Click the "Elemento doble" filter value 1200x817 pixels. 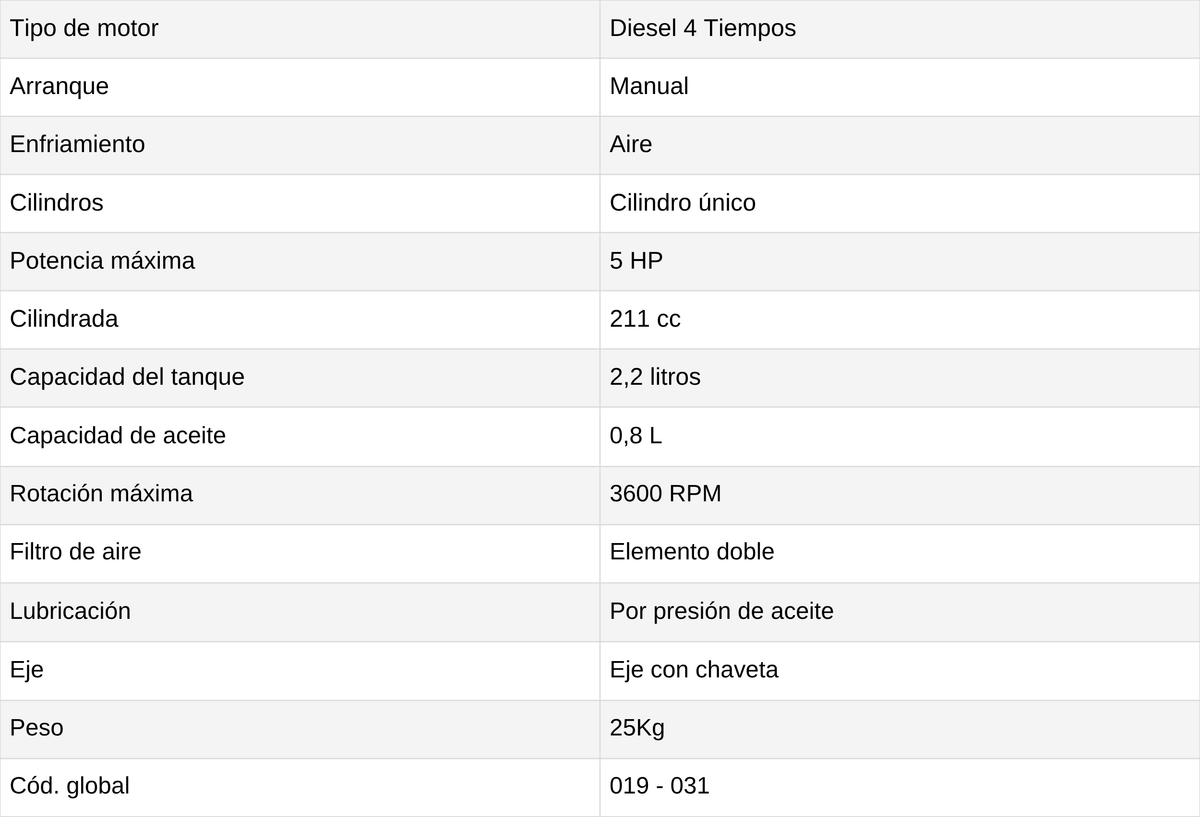[x=692, y=552]
